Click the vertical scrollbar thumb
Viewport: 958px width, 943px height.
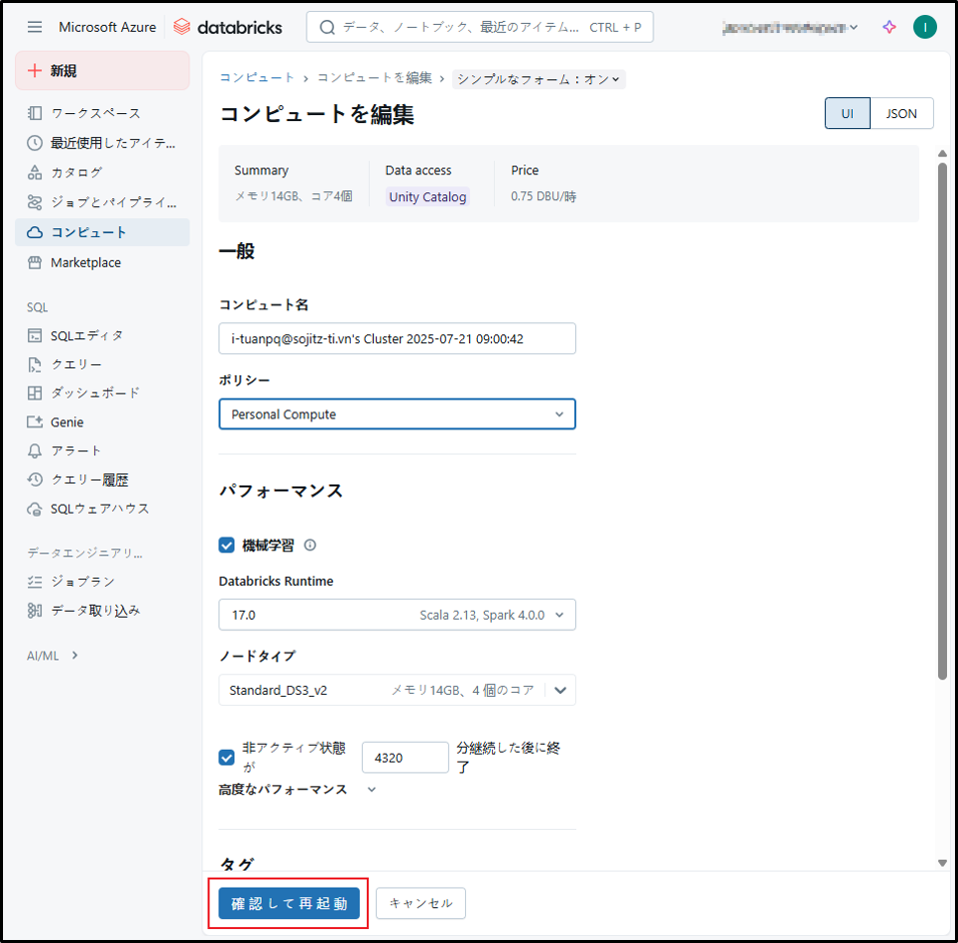click(942, 420)
